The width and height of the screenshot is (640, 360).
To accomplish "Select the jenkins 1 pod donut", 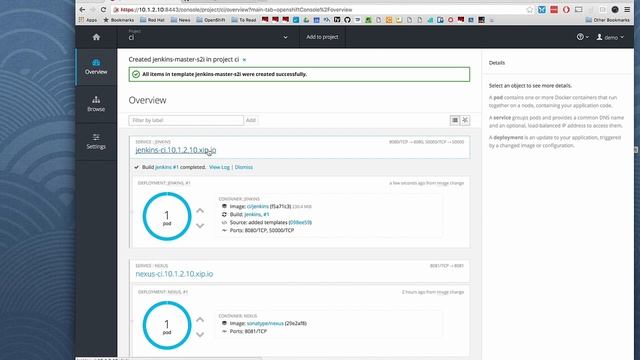I will click(167, 216).
